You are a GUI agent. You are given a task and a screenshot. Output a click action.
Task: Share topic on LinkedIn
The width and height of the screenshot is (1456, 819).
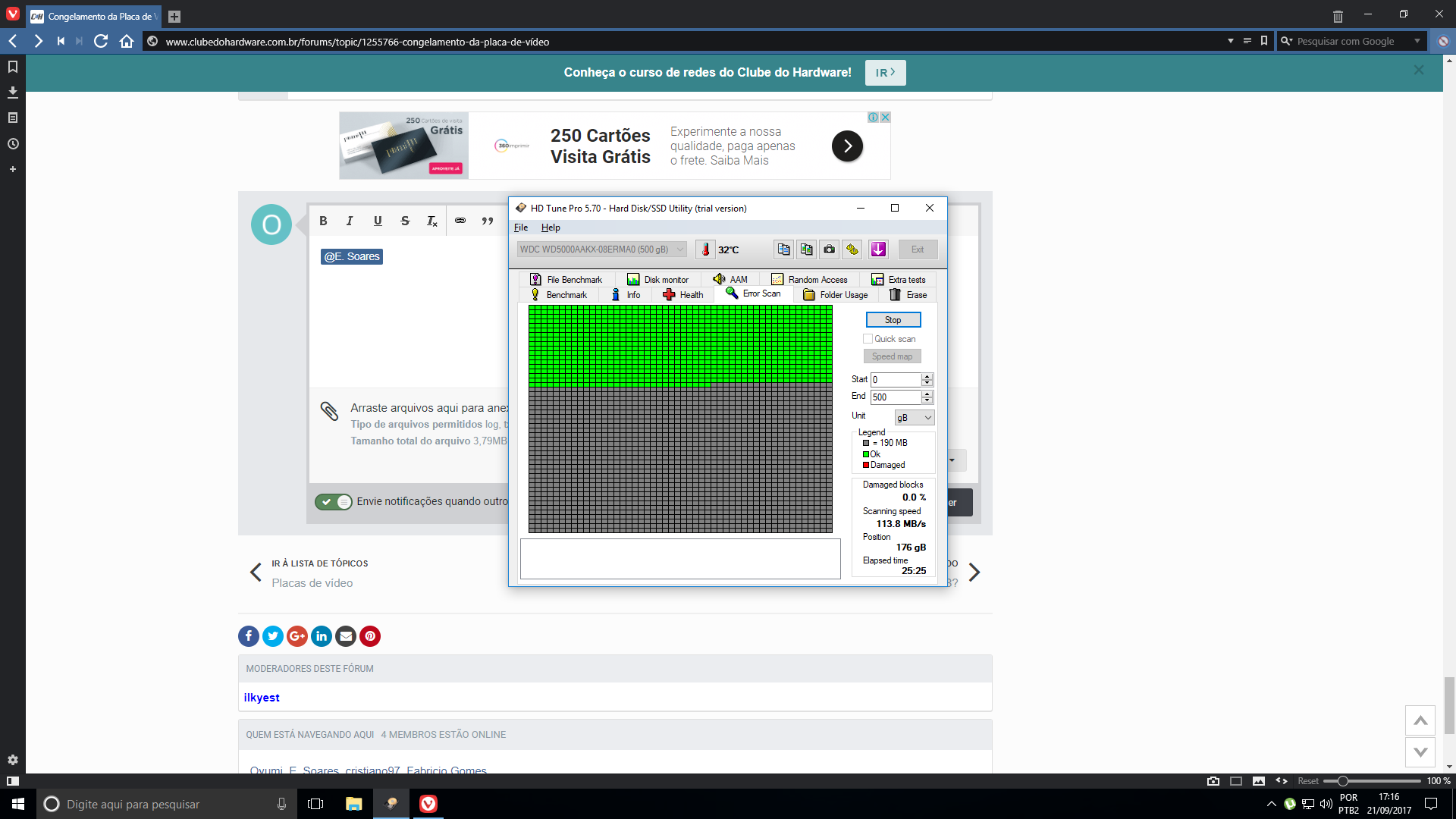(x=322, y=636)
